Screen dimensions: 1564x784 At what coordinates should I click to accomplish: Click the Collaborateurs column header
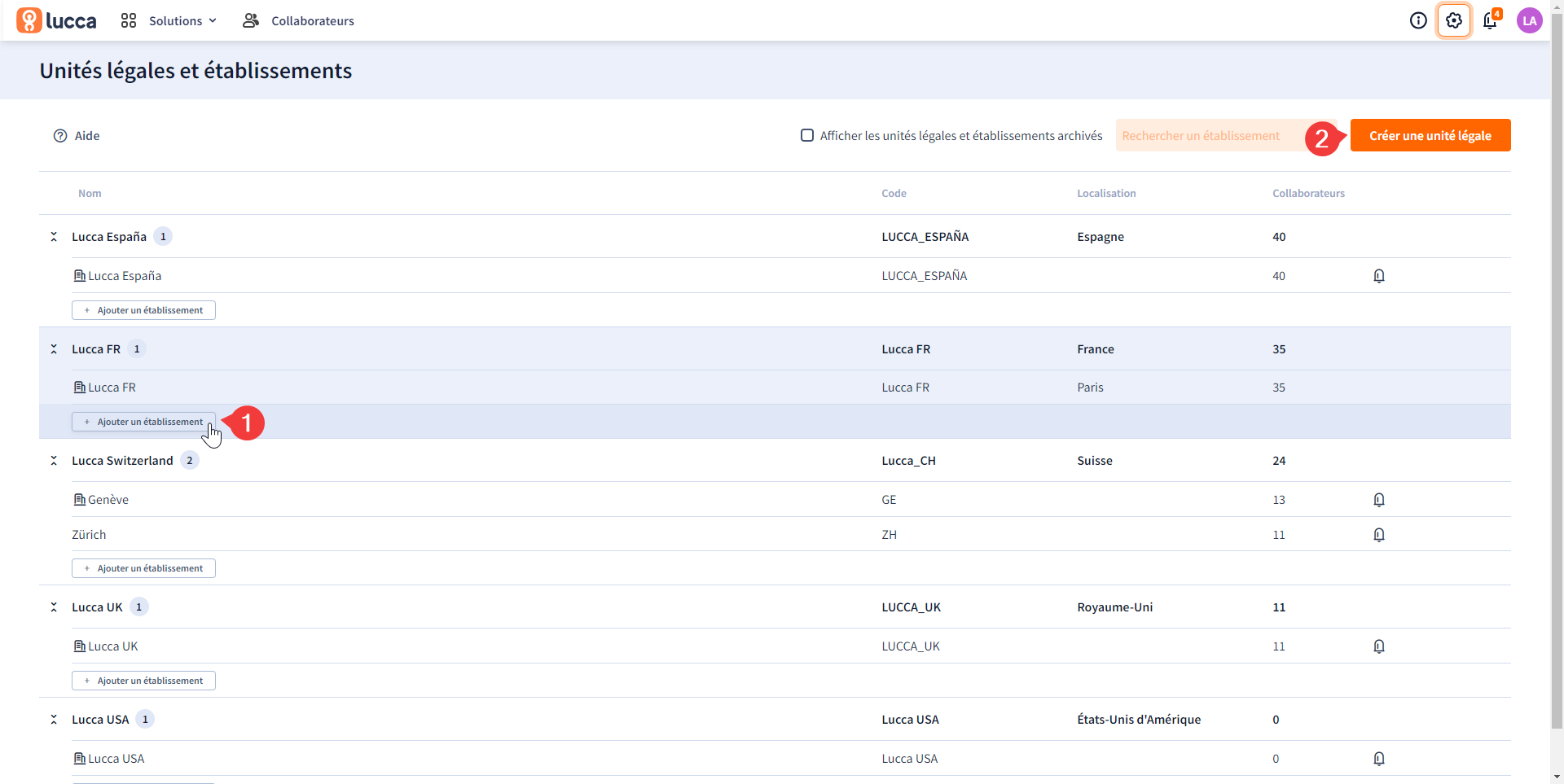point(1308,194)
